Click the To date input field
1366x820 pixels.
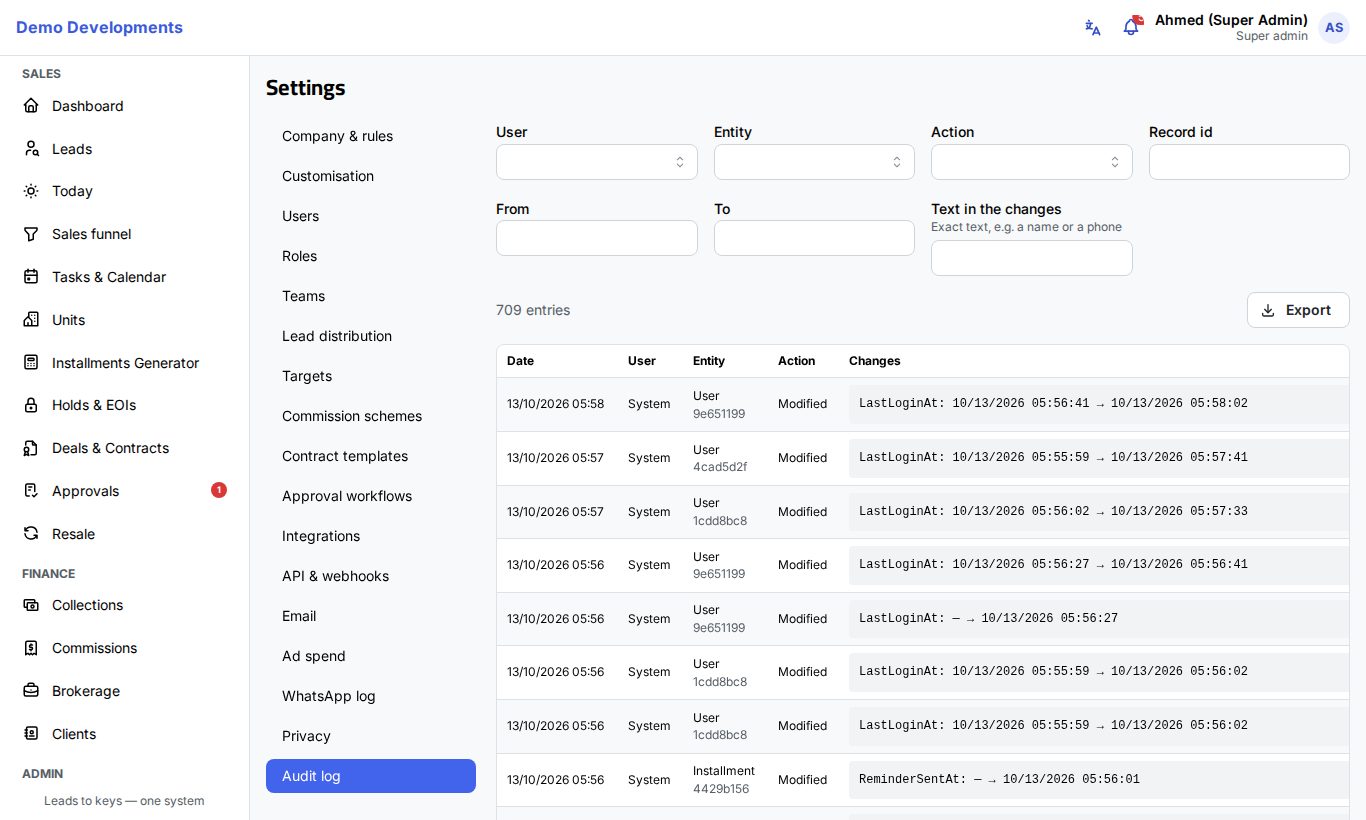coord(814,238)
